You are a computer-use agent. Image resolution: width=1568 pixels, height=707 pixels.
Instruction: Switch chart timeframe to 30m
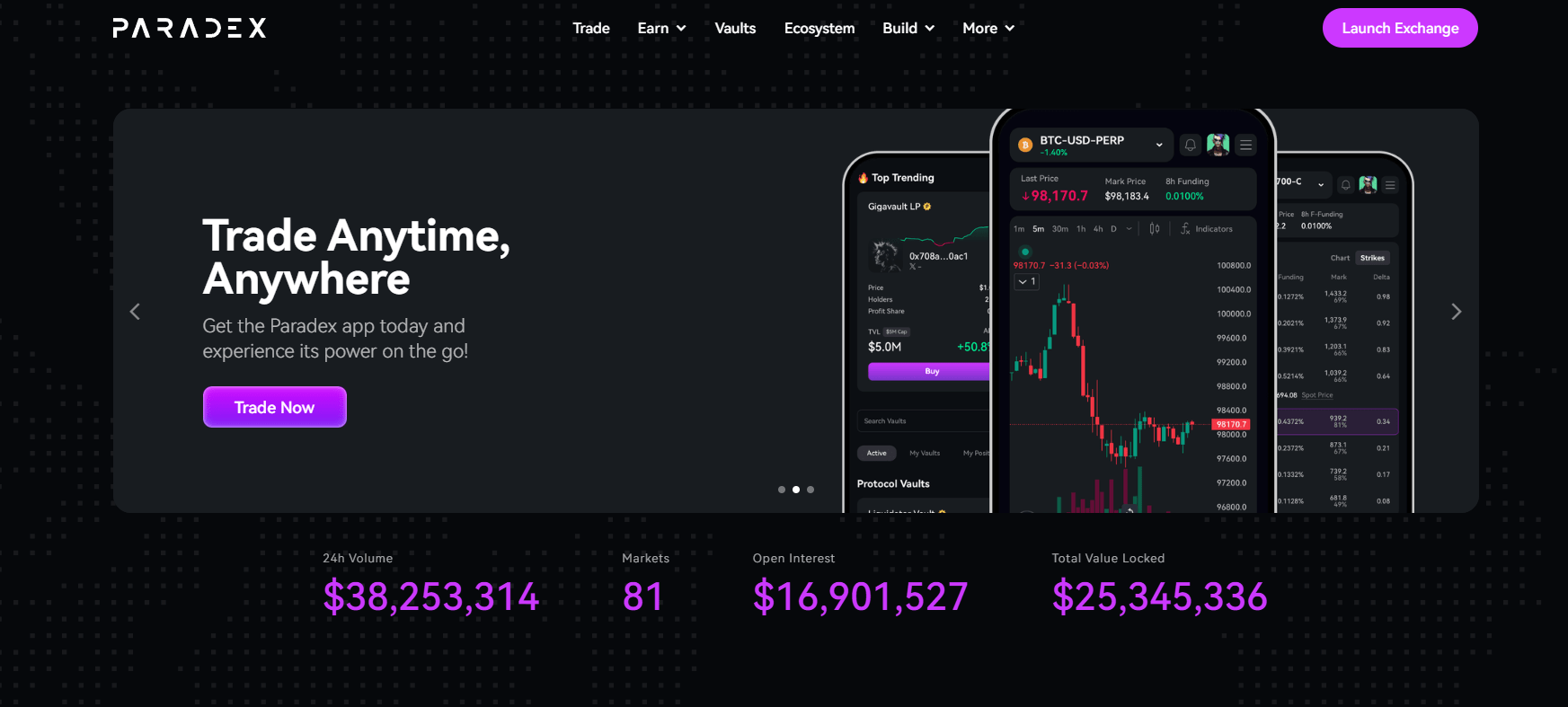tap(1060, 229)
